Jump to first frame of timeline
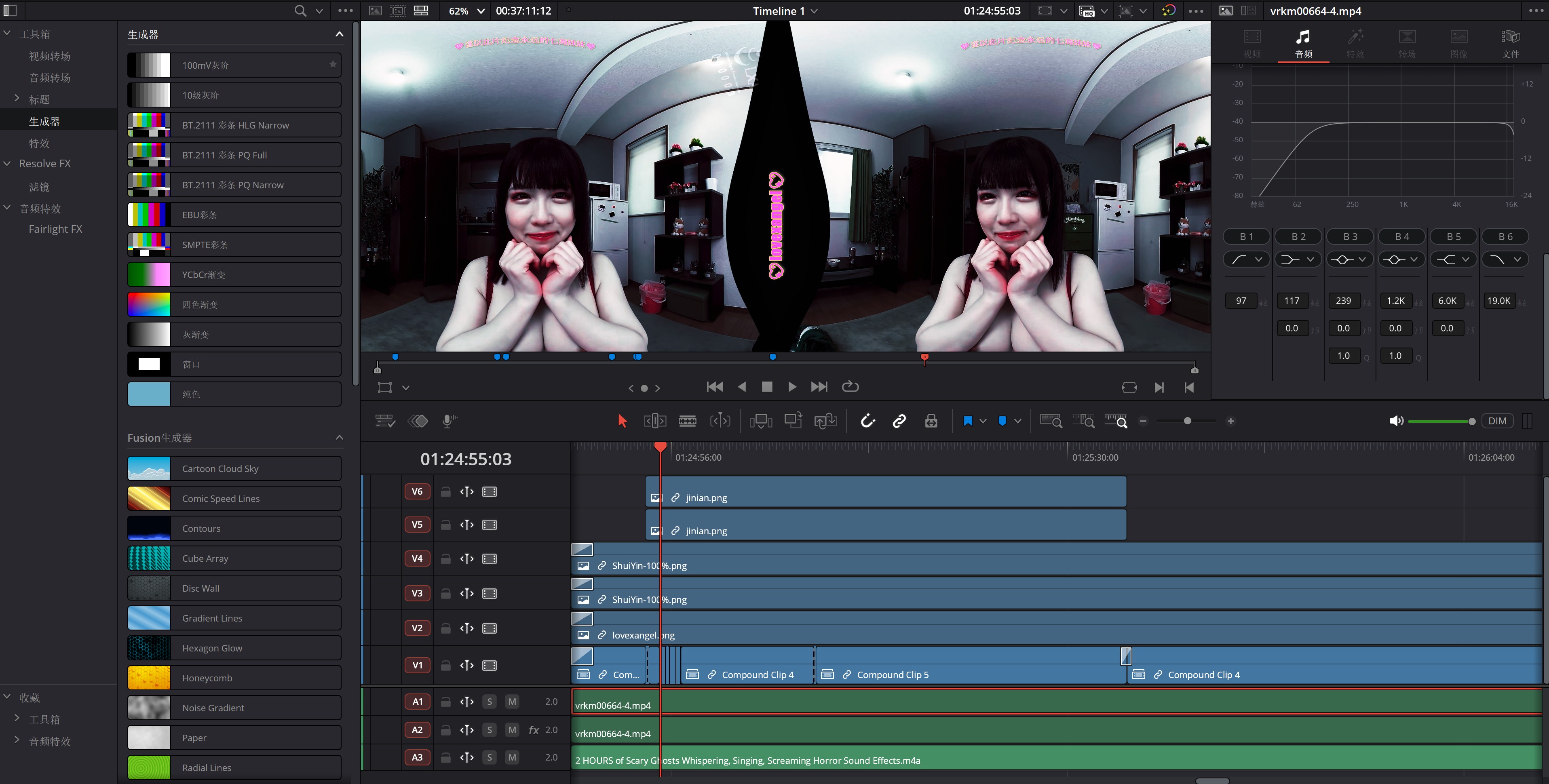 pos(714,387)
